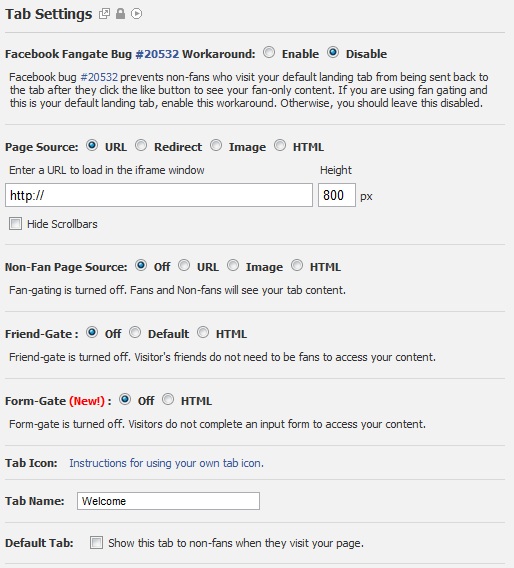Choose Redirect as the Page Source

pyautogui.click(x=141, y=145)
